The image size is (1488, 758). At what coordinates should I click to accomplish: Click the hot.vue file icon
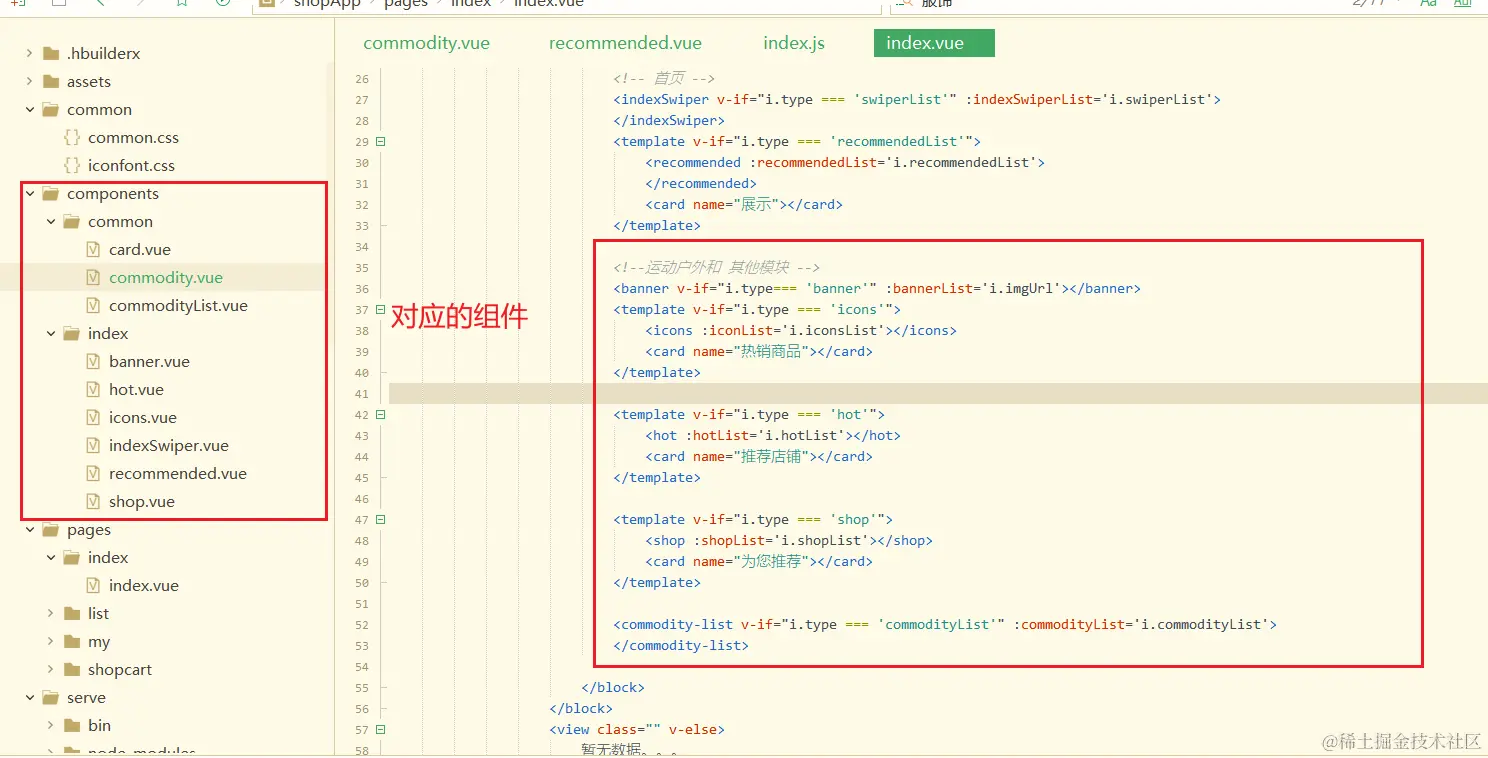click(93, 390)
